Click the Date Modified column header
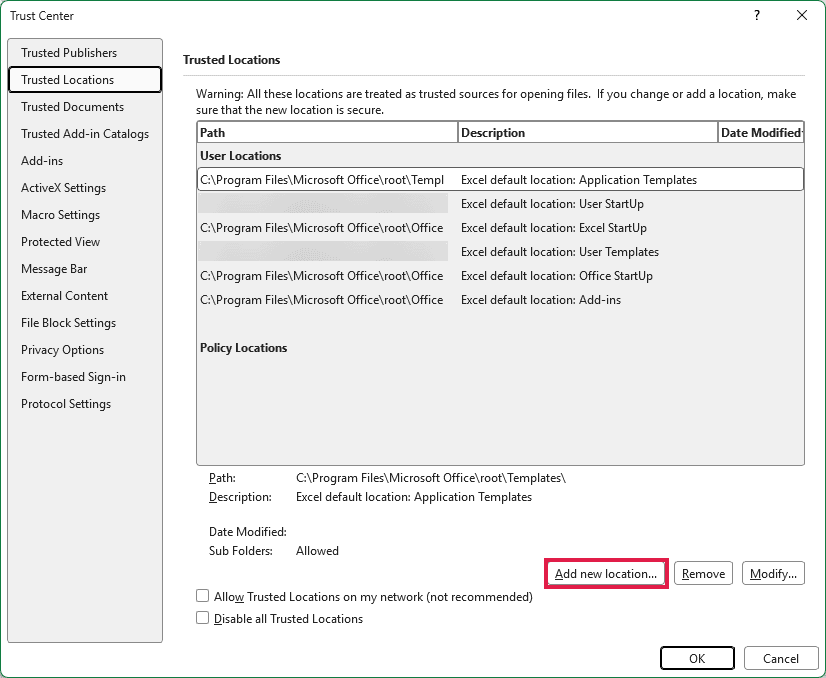 pos(761,133)
